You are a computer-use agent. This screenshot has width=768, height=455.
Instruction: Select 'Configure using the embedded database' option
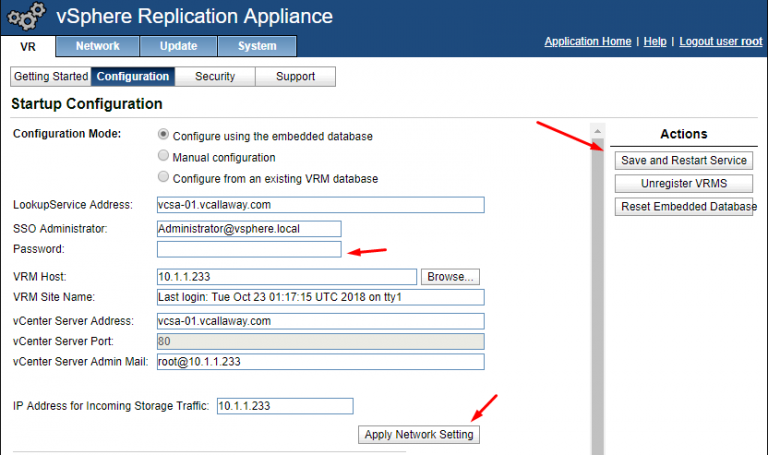pyautogui.click(x=164, y=135)
